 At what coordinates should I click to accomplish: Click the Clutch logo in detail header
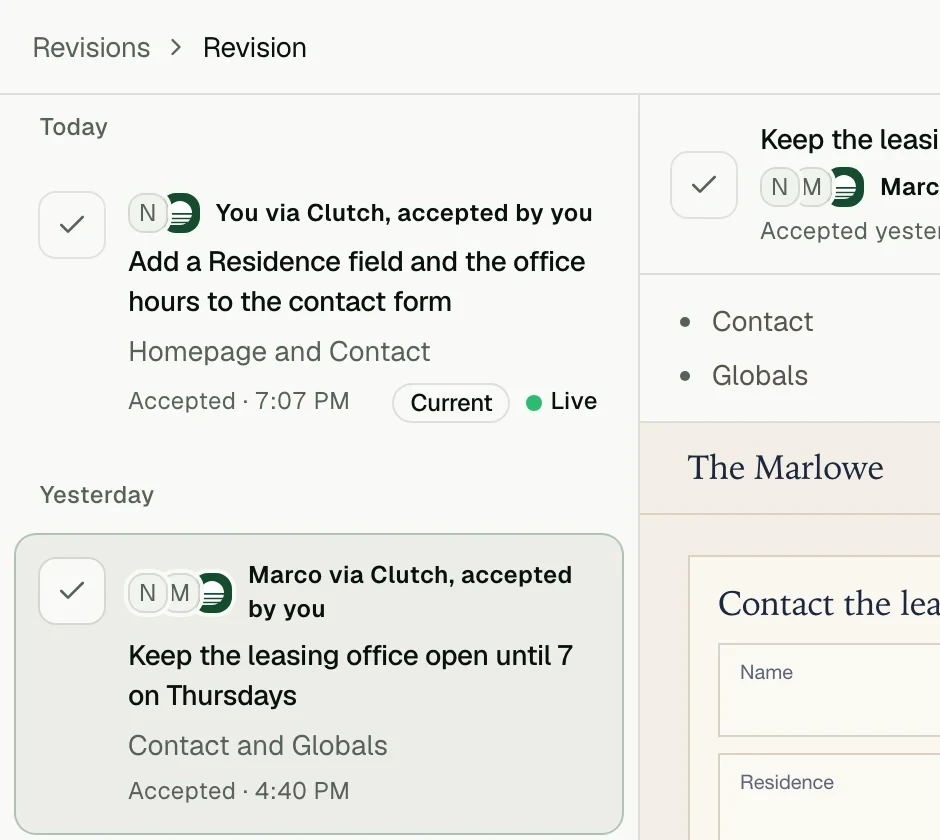click(846, 187)
